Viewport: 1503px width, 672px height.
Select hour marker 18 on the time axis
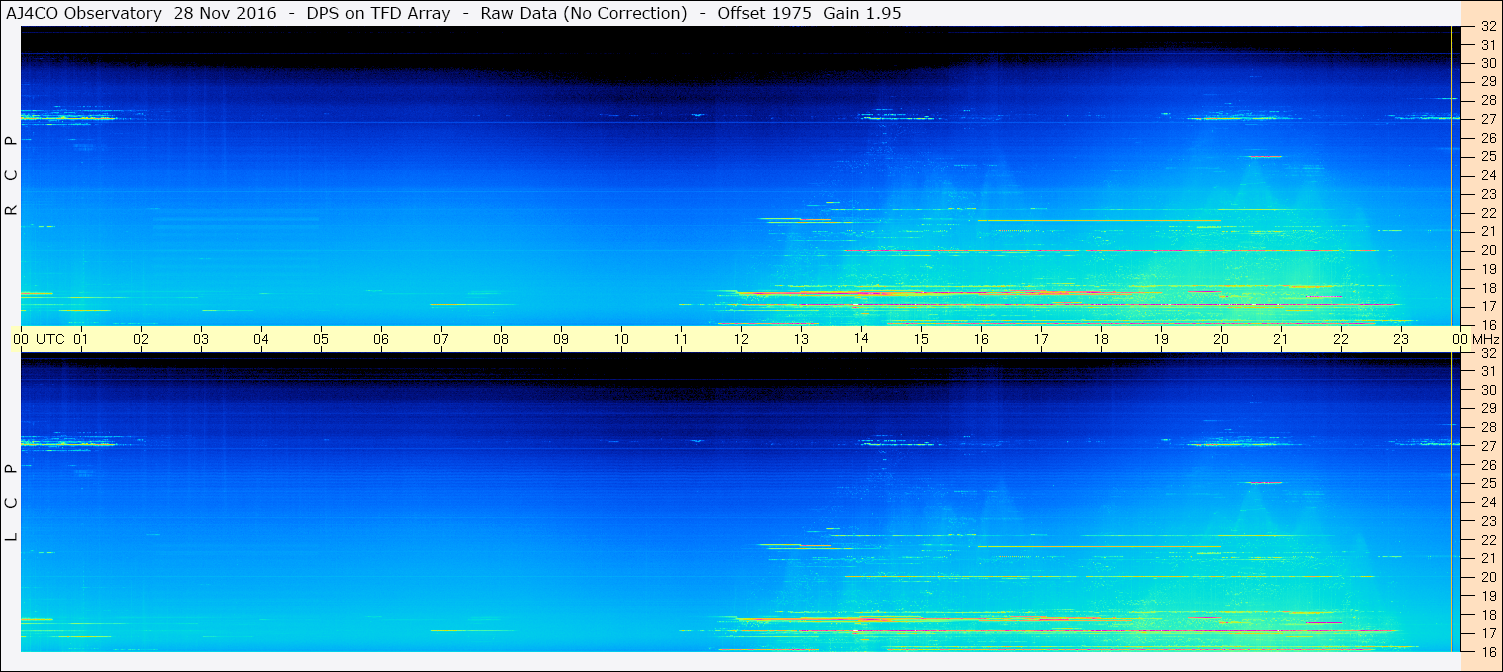pyautogui.click(x=1101, y=339)
